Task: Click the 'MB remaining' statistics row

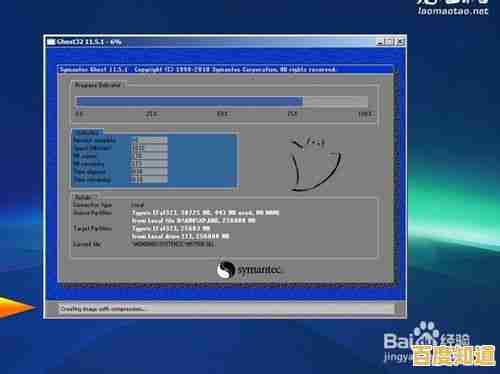Action: coord(121,164)
